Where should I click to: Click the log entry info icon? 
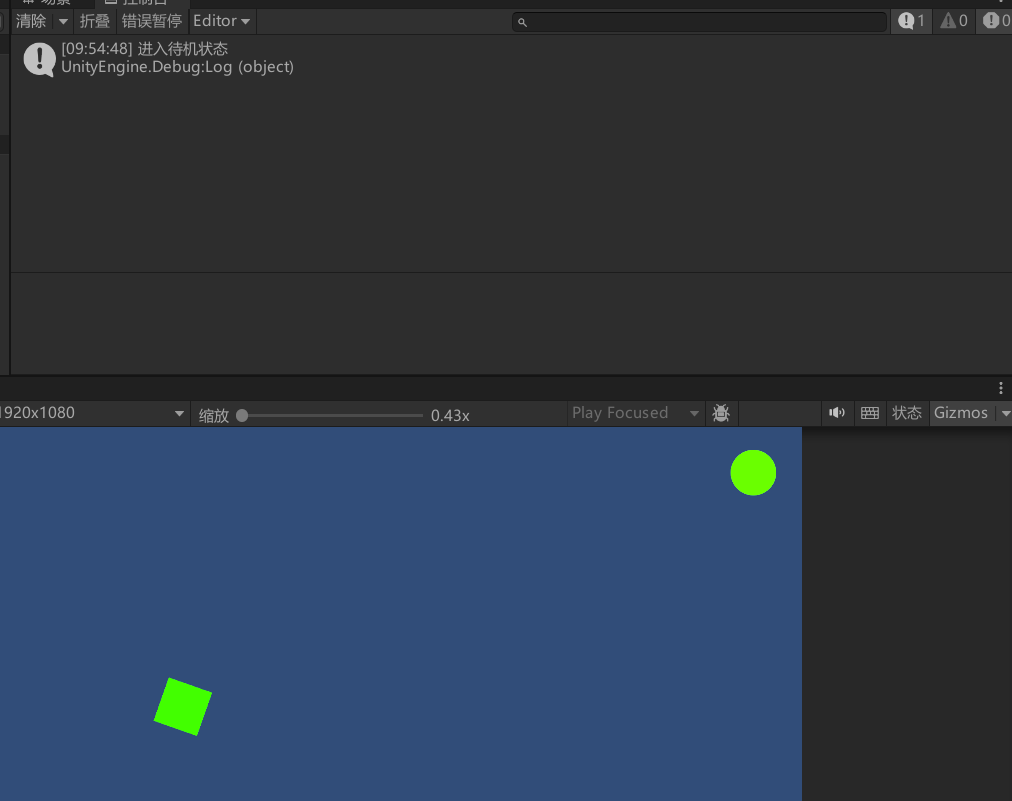(39, 59)
